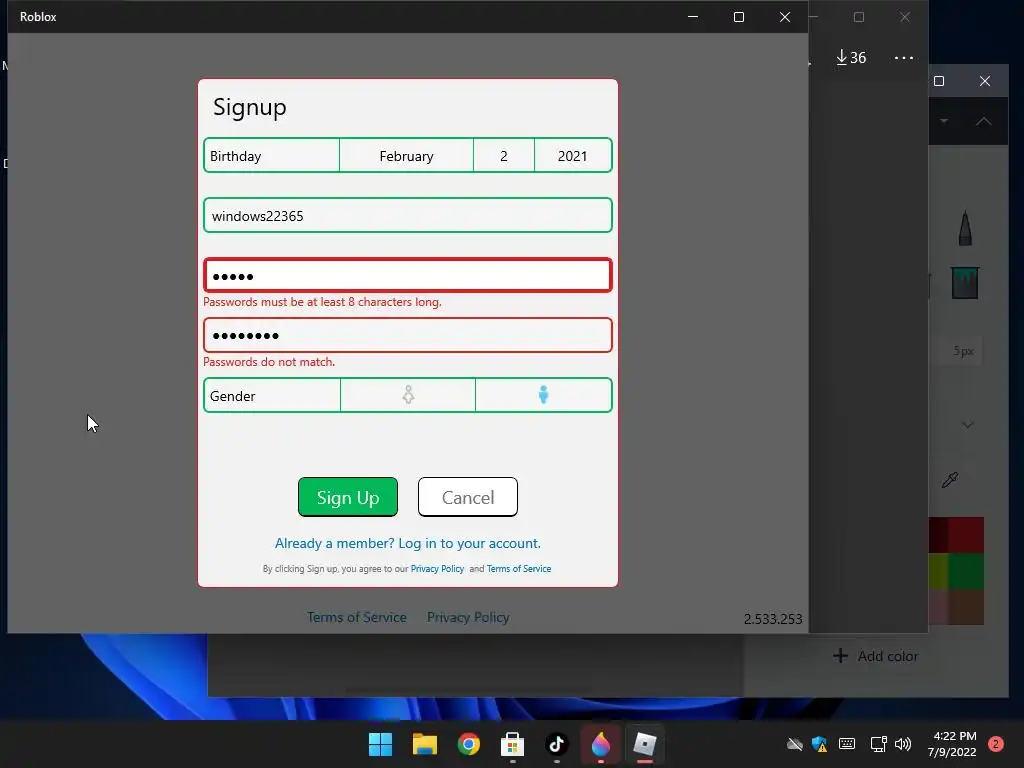This screenshot has width=1024, height=768.
Task: Click the network display tray icon
Action: (878, 744)
